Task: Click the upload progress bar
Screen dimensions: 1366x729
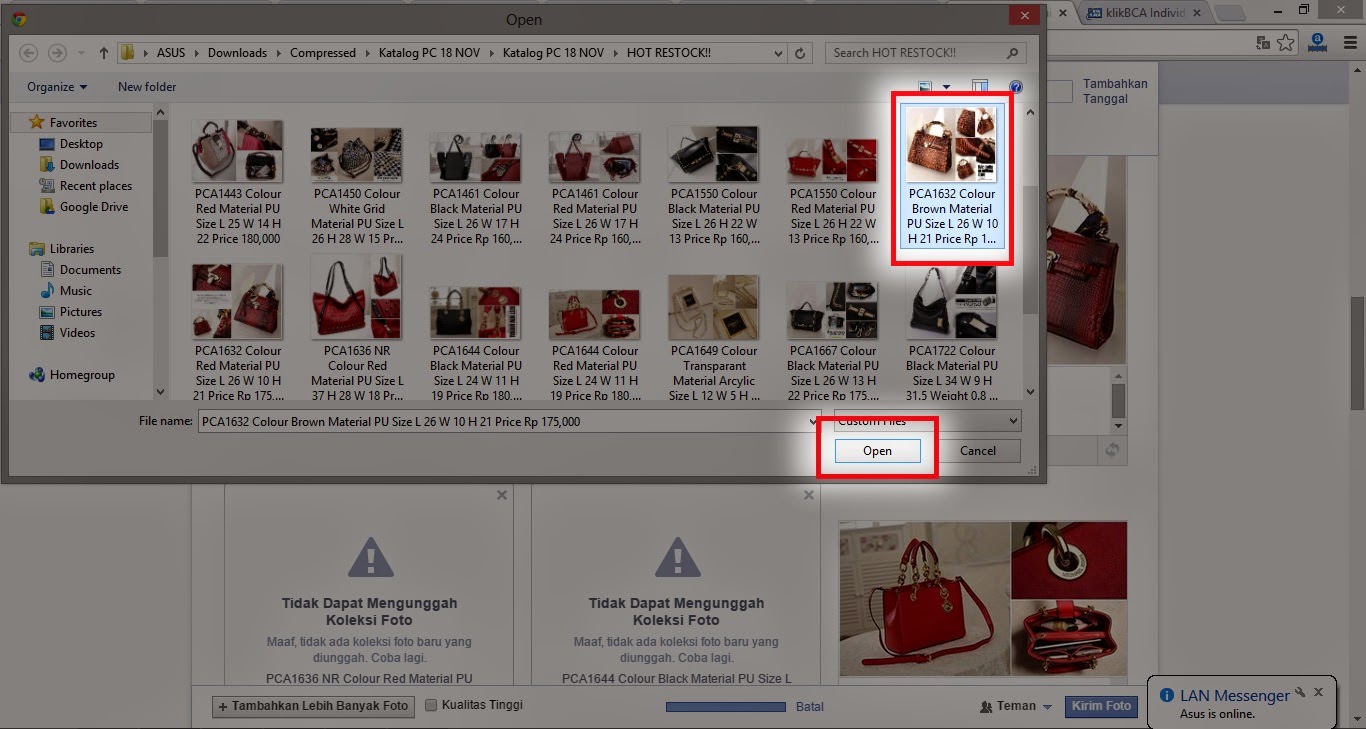Action: coord(726,707)
